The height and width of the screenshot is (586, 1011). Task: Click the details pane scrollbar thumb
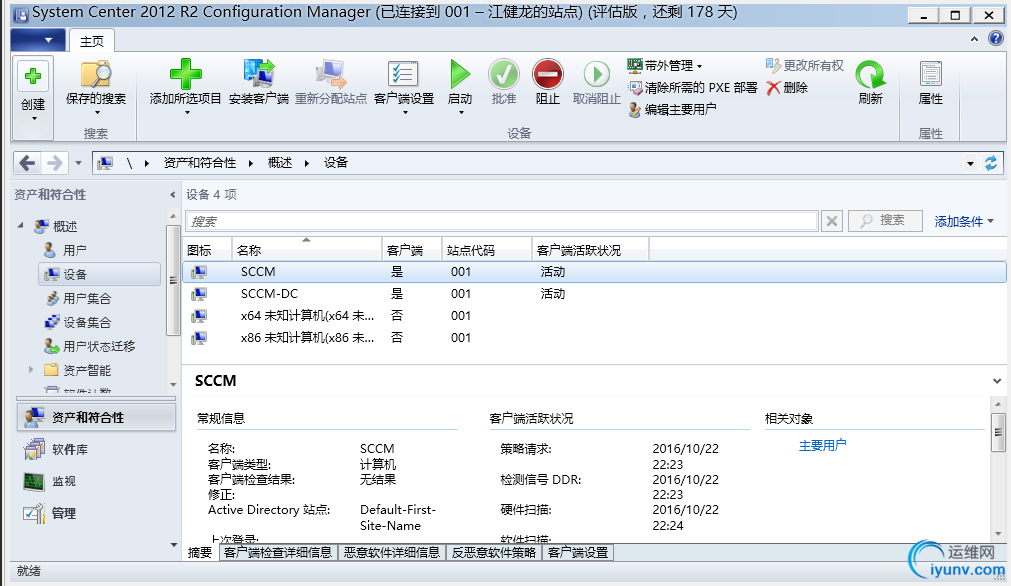click(x=997, y=432)
